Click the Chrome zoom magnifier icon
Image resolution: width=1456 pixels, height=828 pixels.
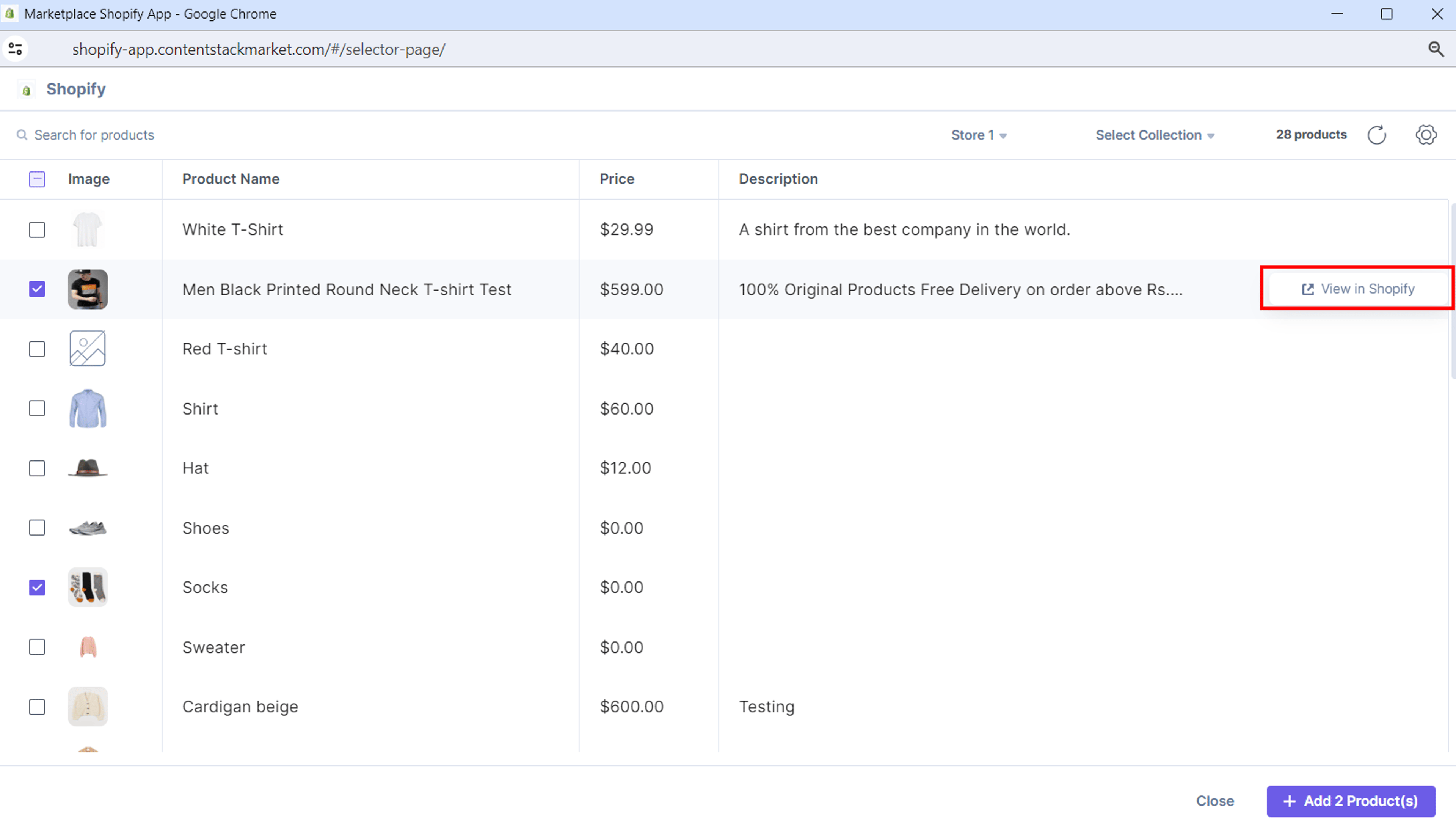[x=1436, y=49]
